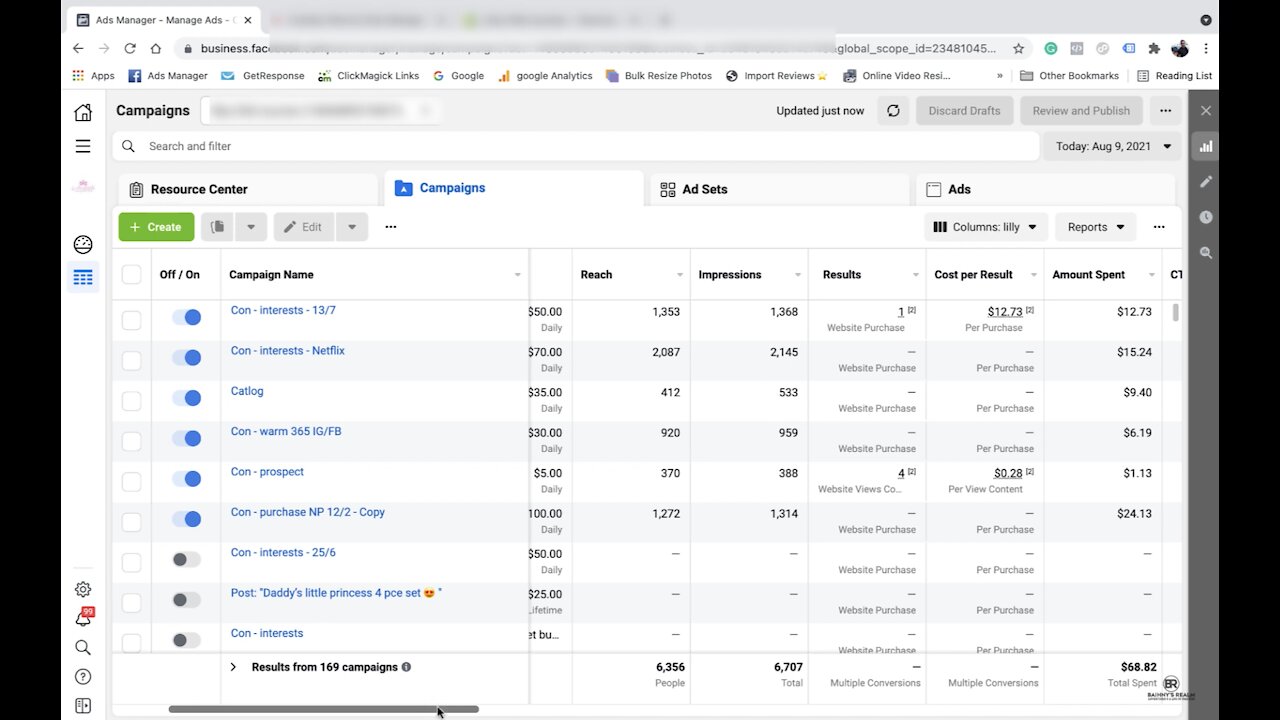Open the Columns: lilly dropdown
The height and width of the screenshot is (720, 1280).
985,227
